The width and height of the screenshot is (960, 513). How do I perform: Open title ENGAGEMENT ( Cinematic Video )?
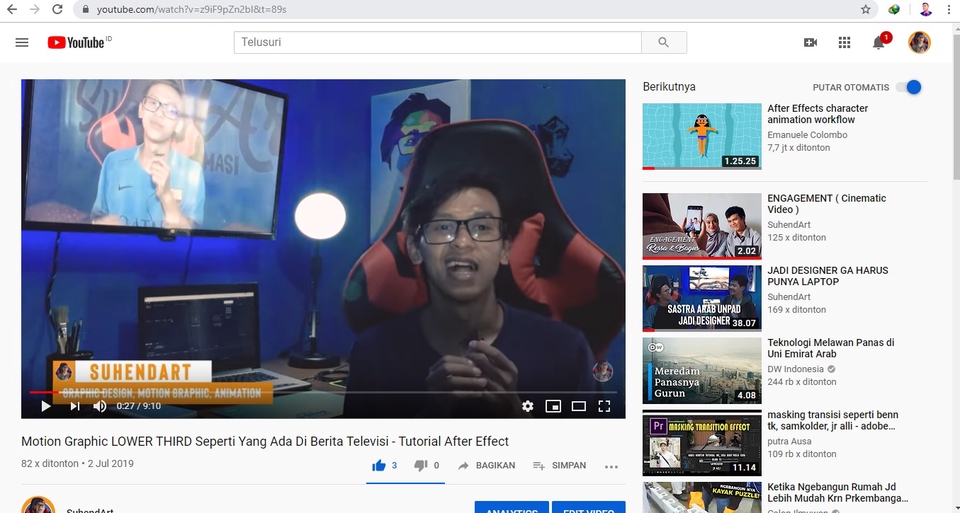(x=827, y=204)
